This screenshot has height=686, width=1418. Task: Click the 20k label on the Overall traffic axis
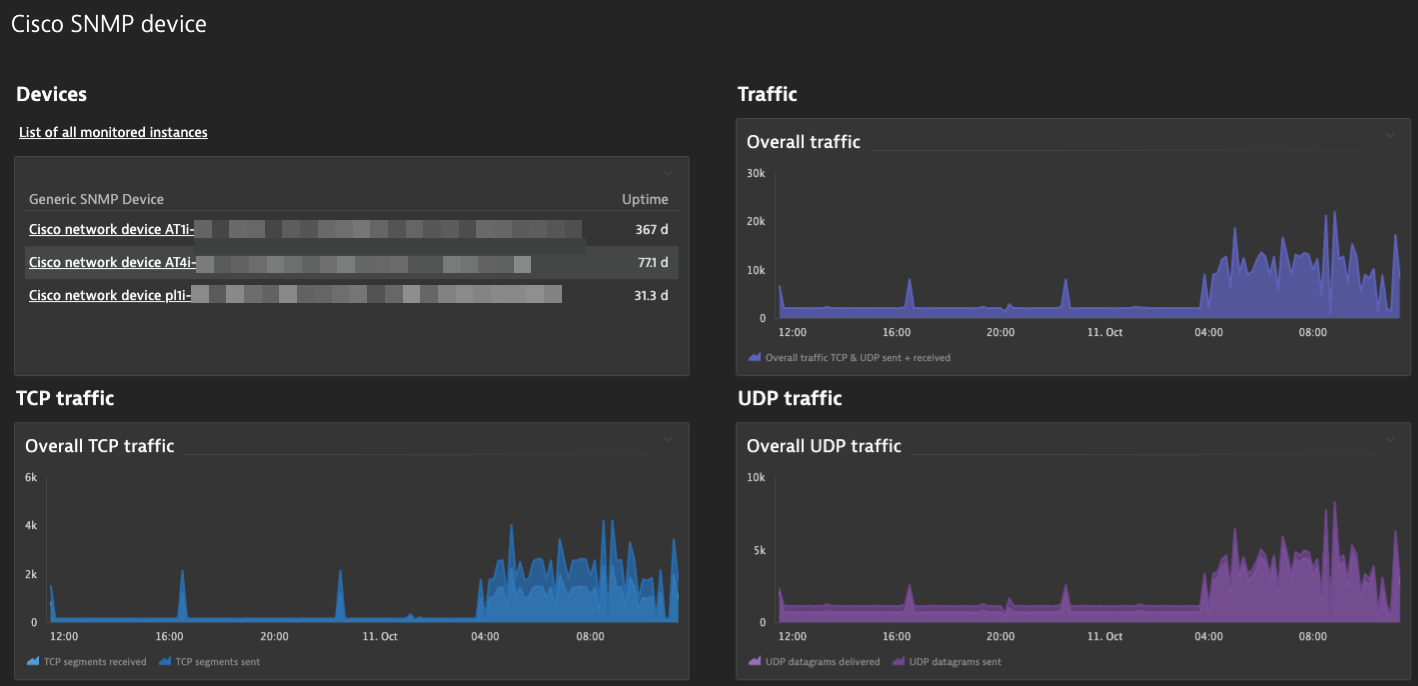[x=756, y=221]
